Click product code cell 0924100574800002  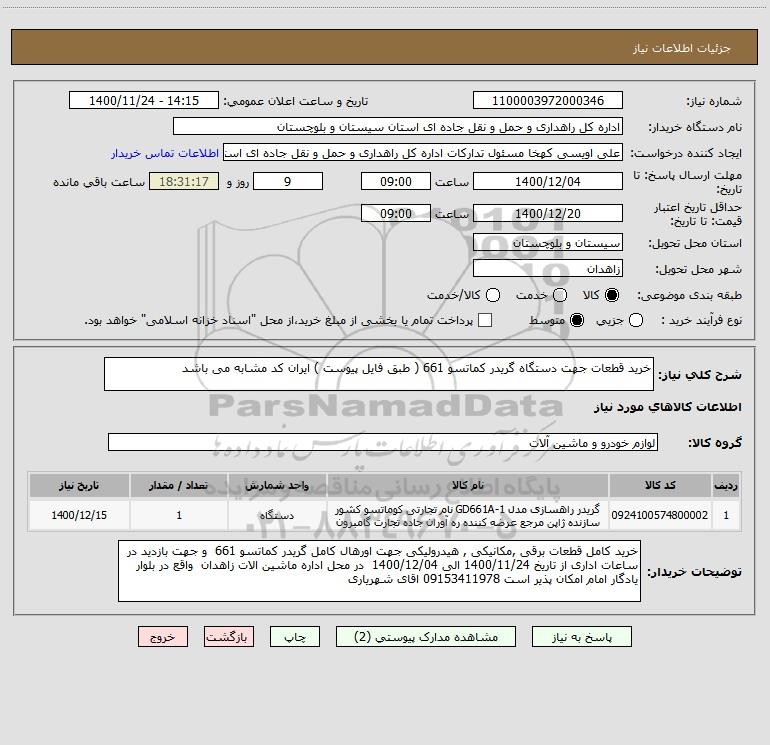click(x=660, y=515)
